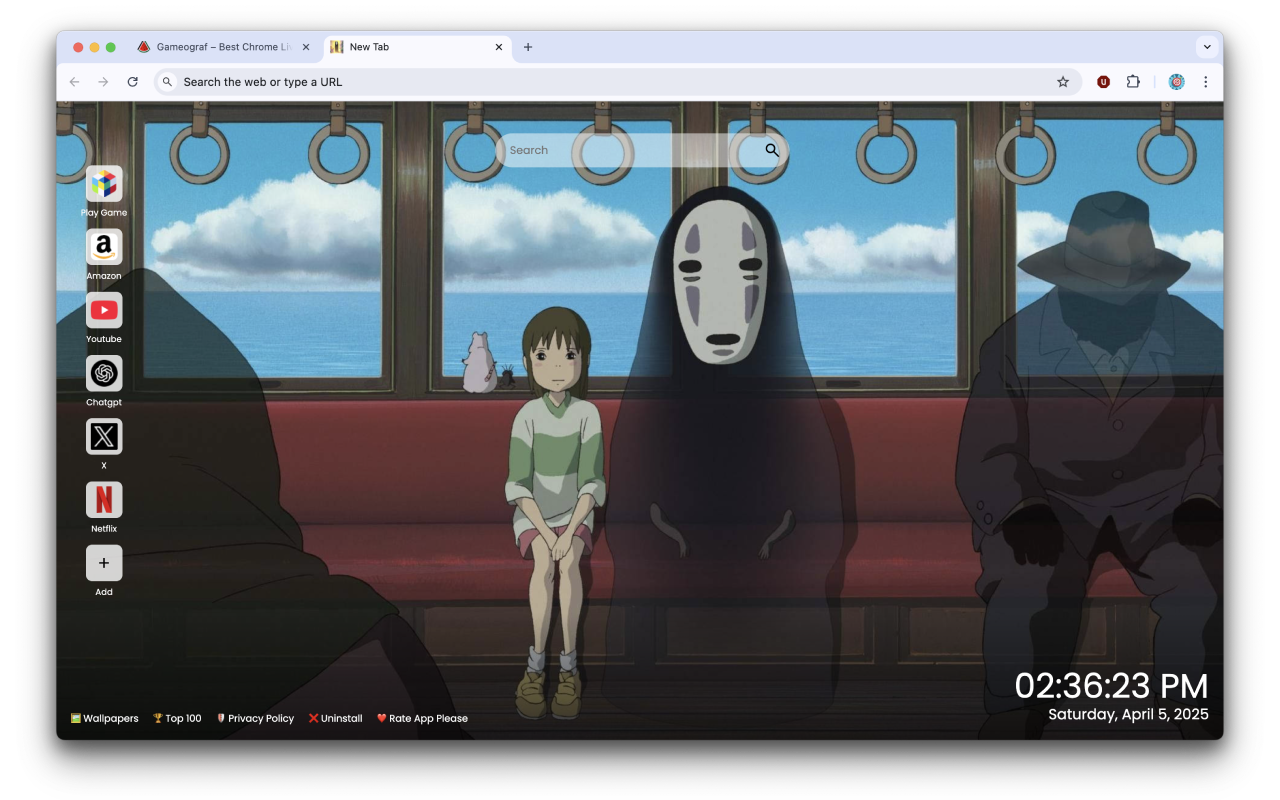Open the Privacy Policy link
The height and width of the screenshot is (800, 1280).
255,718
